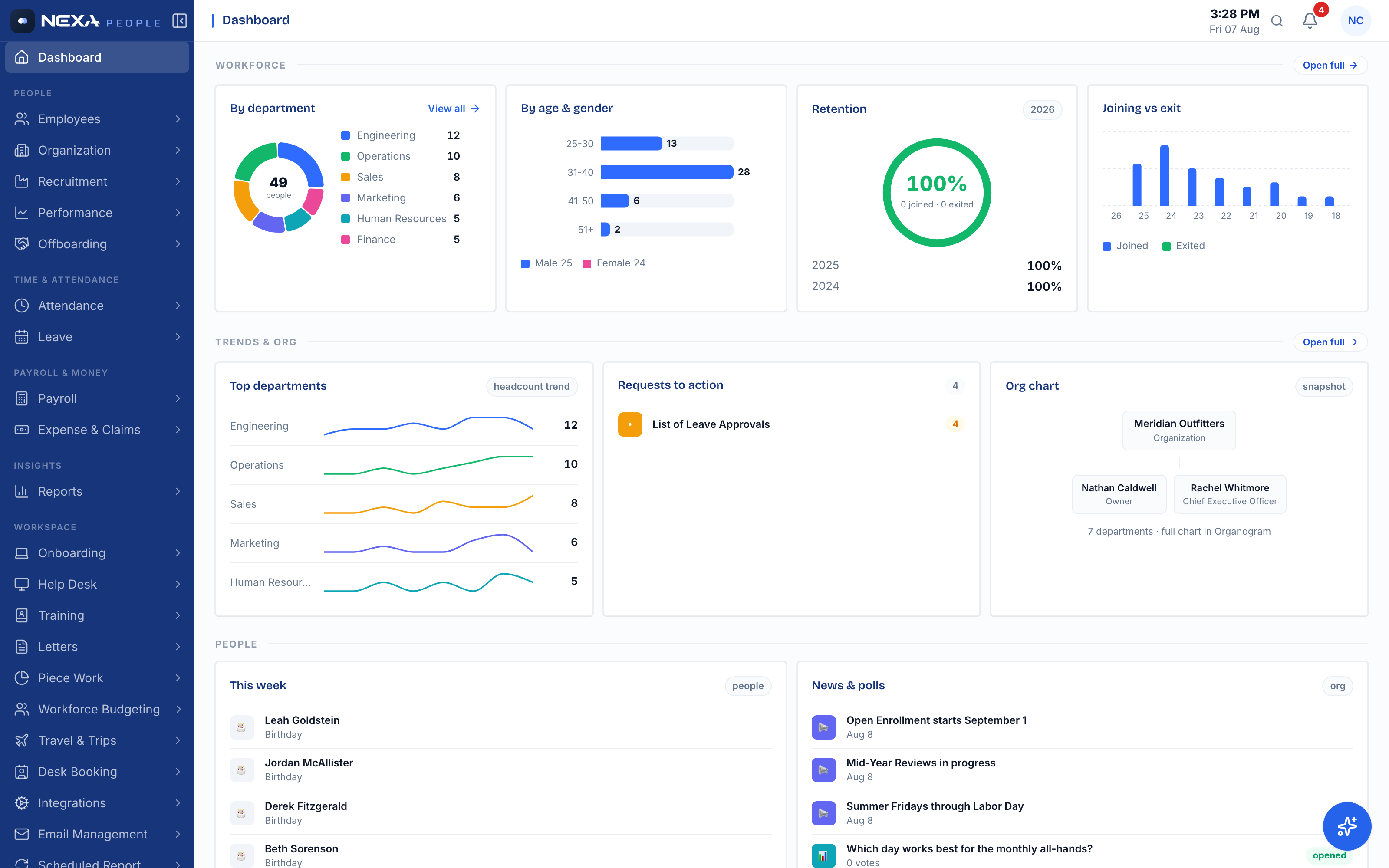Click the all-hands poll chart icon
Image resolution: width=1389 pixels, height=868 pixels.
(823, 855)
